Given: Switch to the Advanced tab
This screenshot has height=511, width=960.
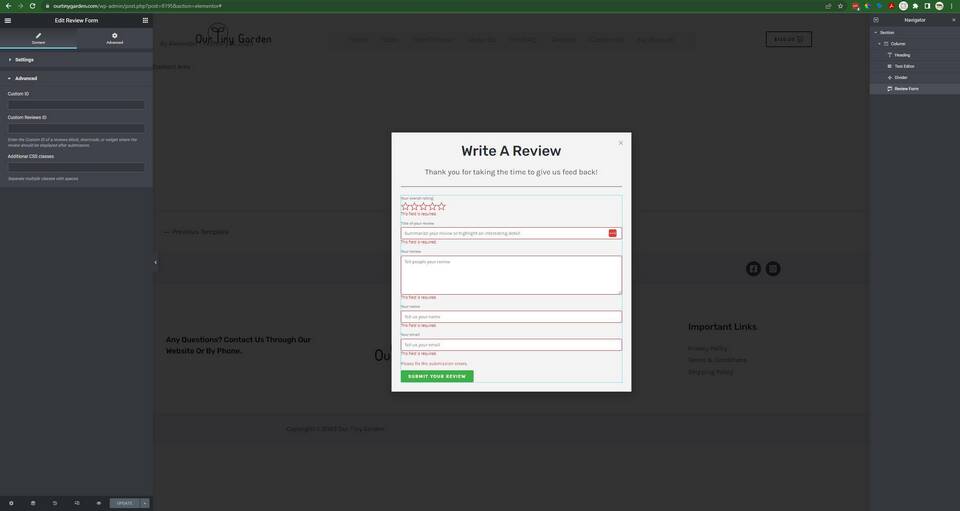Looking at the screenshot, I should coord(114,39).
